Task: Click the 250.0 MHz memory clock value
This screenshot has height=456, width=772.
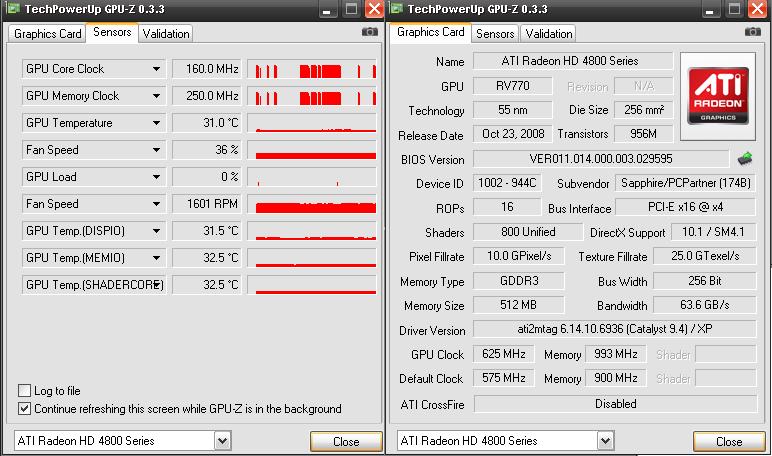Action: pos(207,96)
